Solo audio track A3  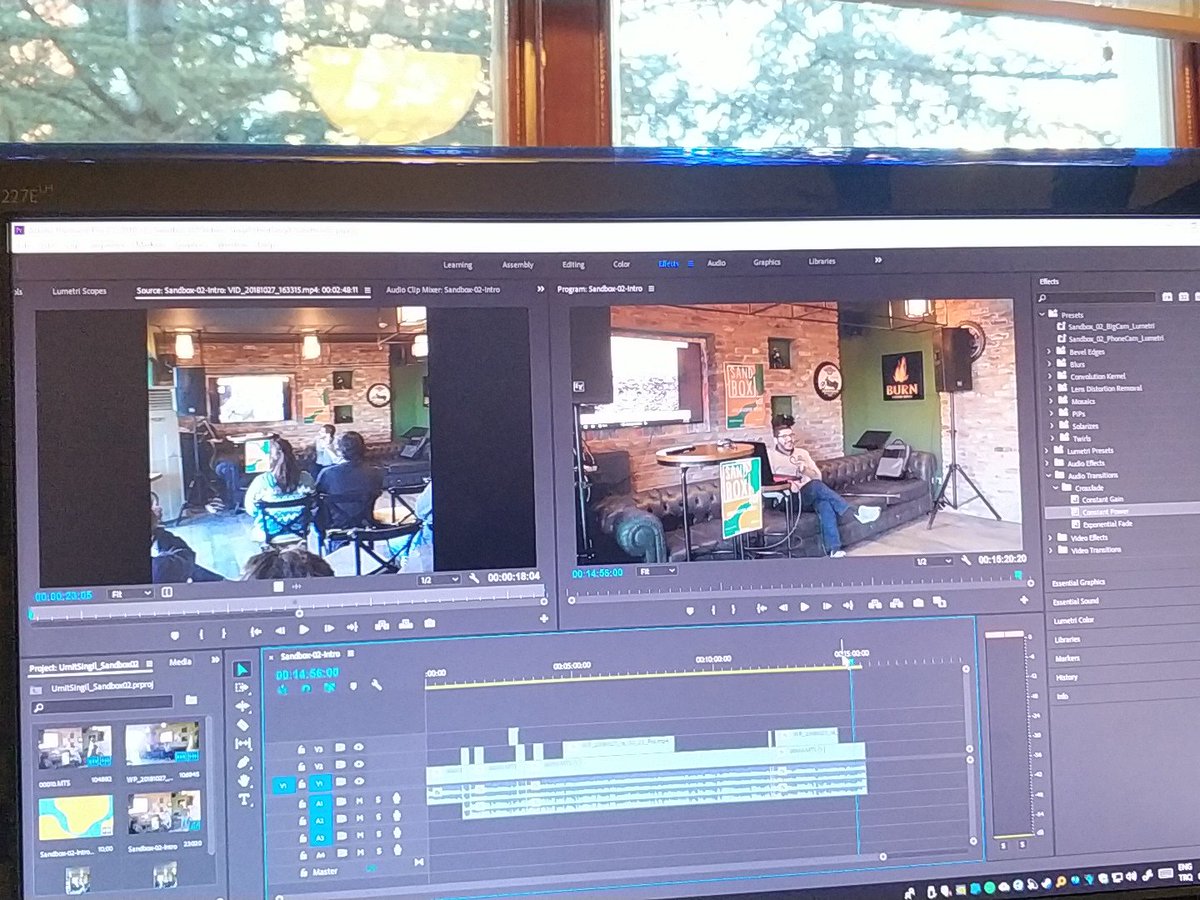[379, 834]
